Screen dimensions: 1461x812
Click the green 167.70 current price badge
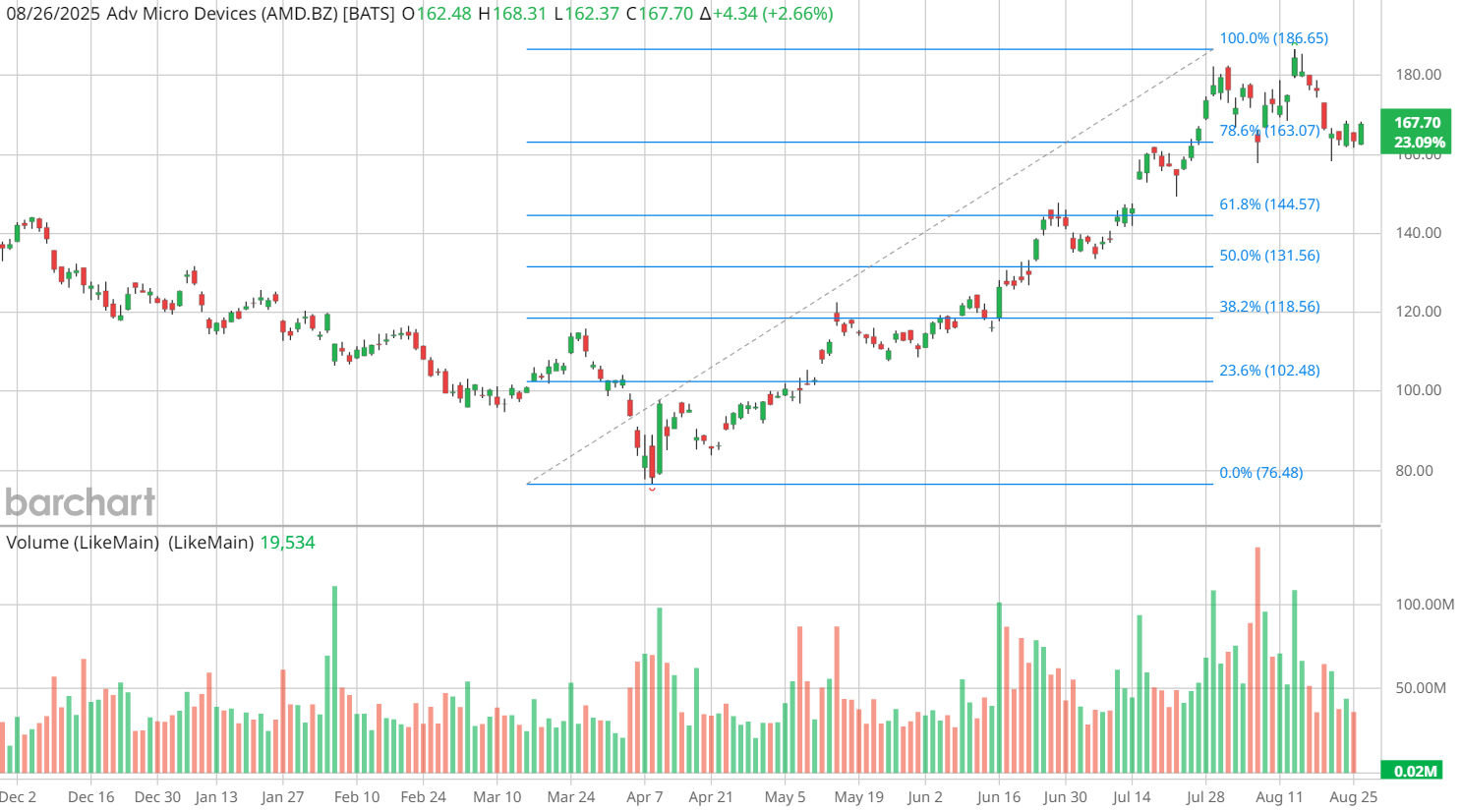click(x=1416, y=132)
